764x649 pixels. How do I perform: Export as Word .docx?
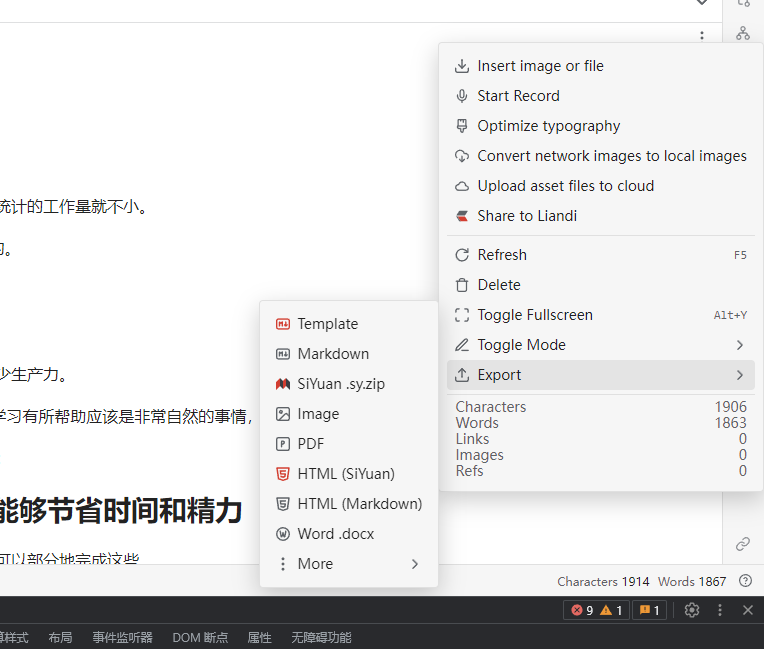pyautogui.click(x=348, y=534)
